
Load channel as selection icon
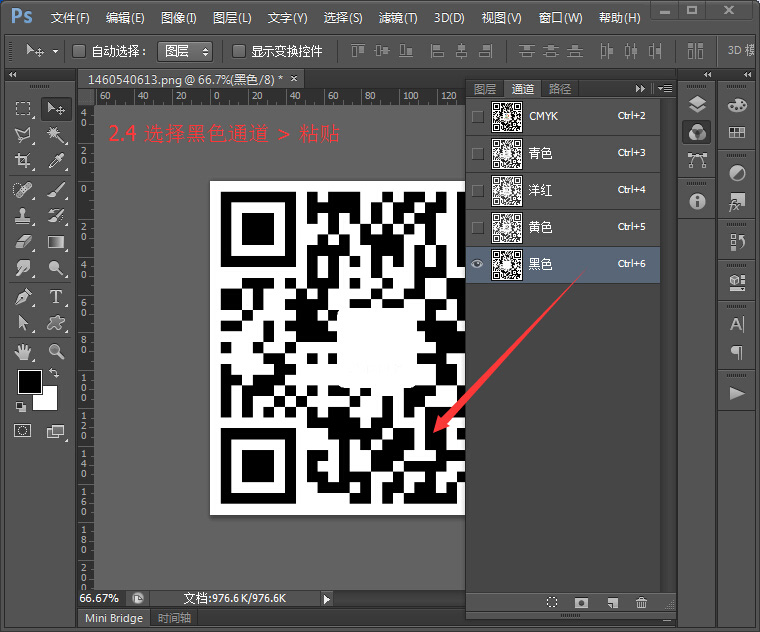point(552,603)
